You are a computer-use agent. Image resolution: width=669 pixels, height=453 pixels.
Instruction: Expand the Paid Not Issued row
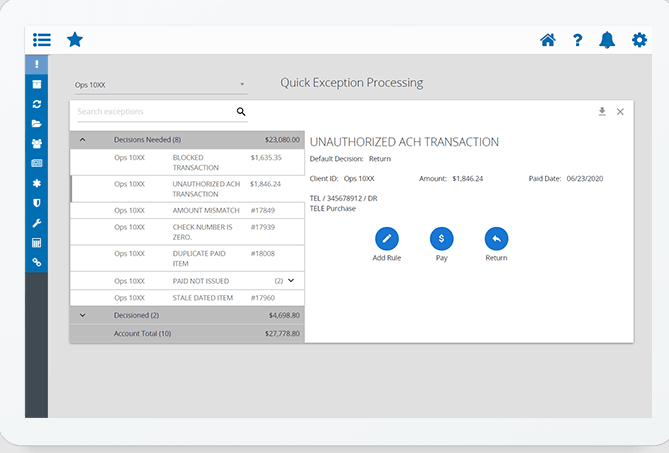click(291, 281)
